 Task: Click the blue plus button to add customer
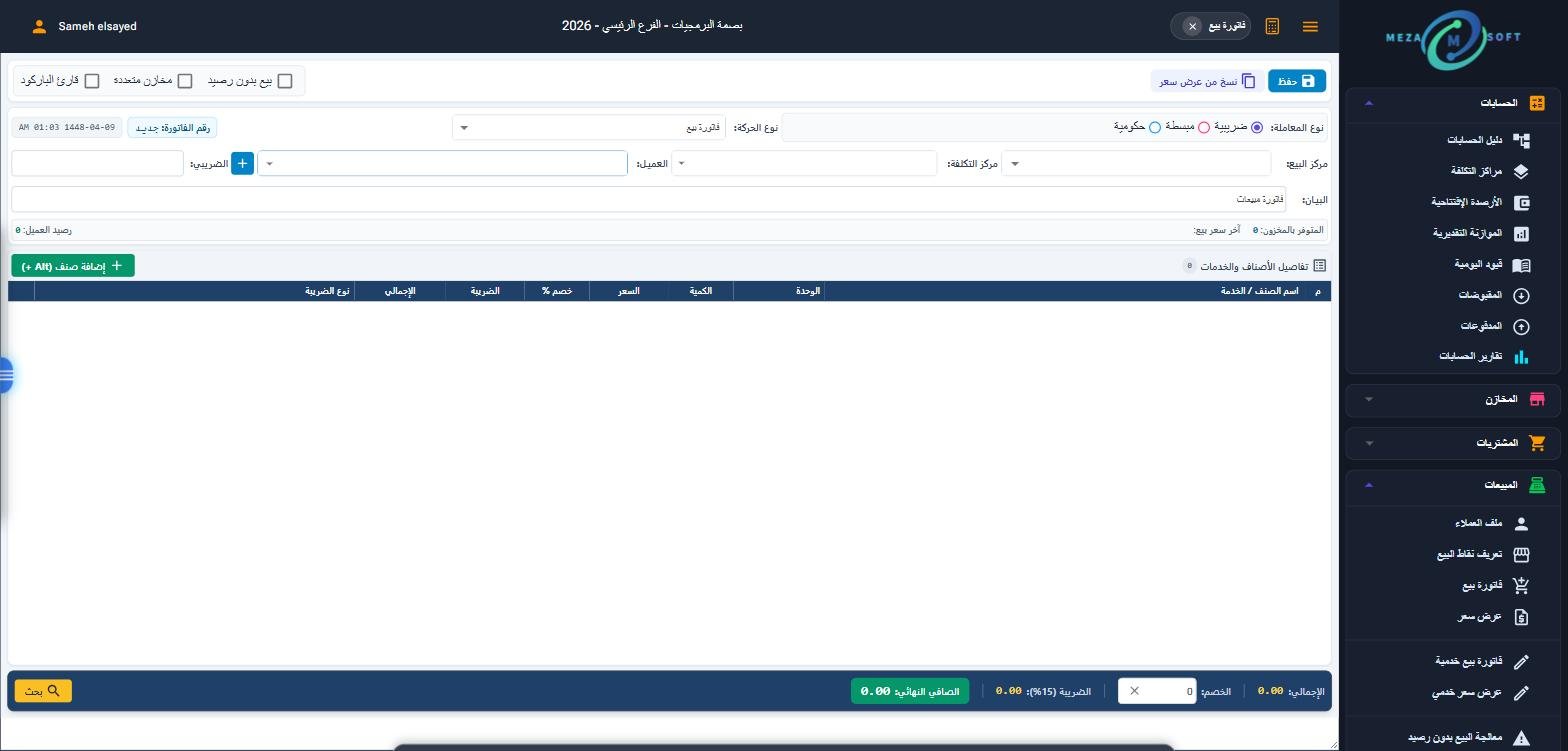tap(242, 163)
